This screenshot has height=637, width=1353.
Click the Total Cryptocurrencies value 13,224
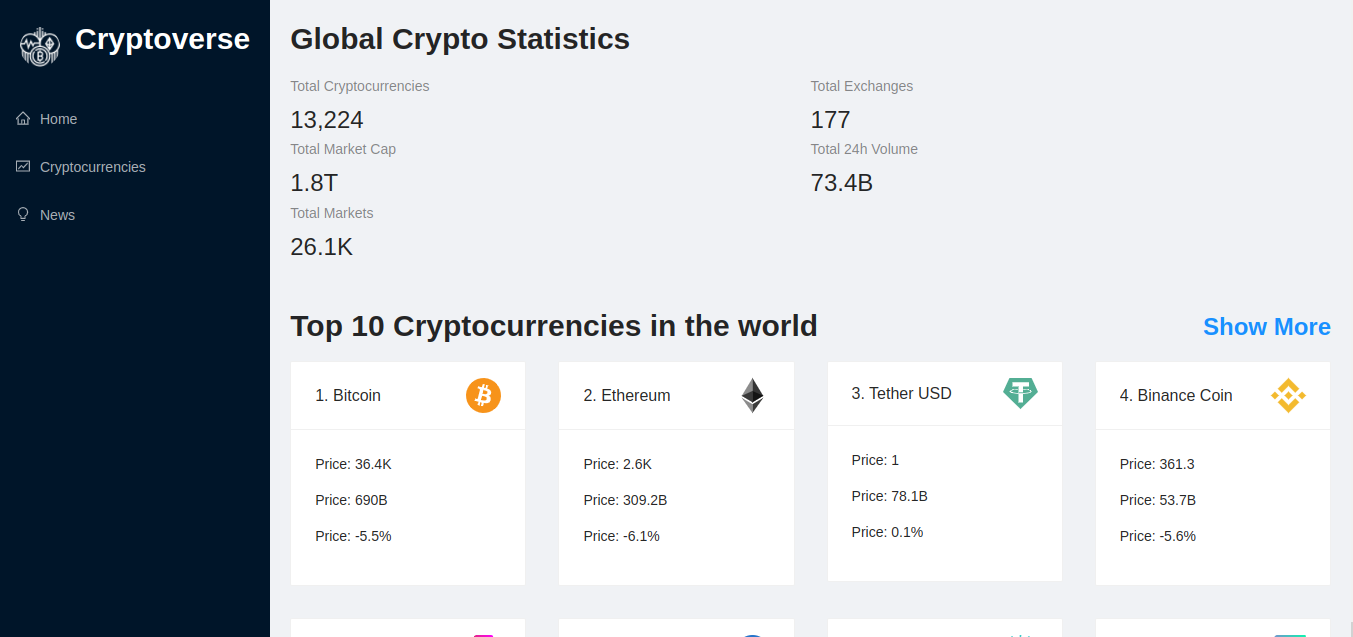click(x=327, y=120)
